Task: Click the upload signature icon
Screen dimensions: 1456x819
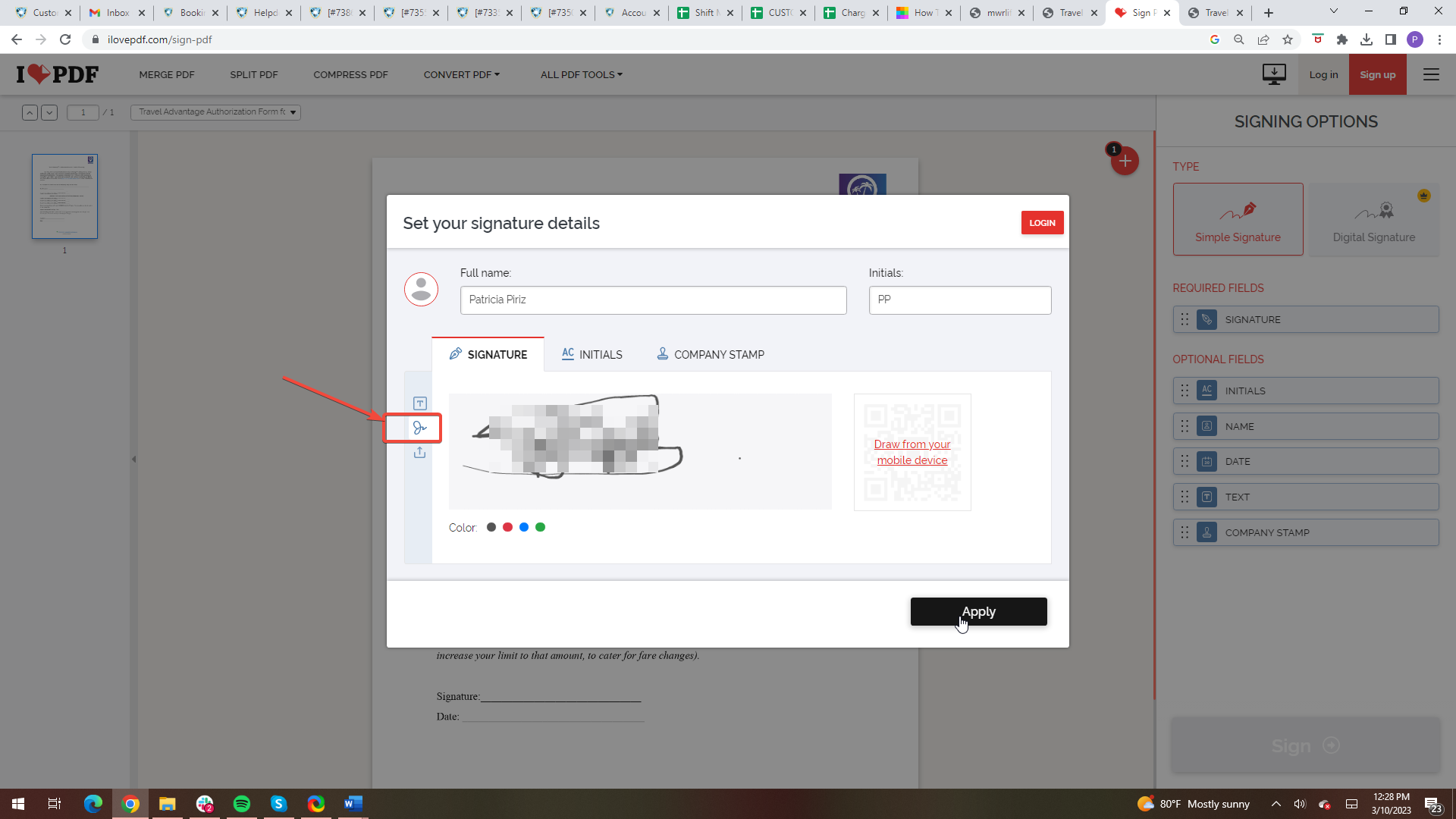Action: 419,453
